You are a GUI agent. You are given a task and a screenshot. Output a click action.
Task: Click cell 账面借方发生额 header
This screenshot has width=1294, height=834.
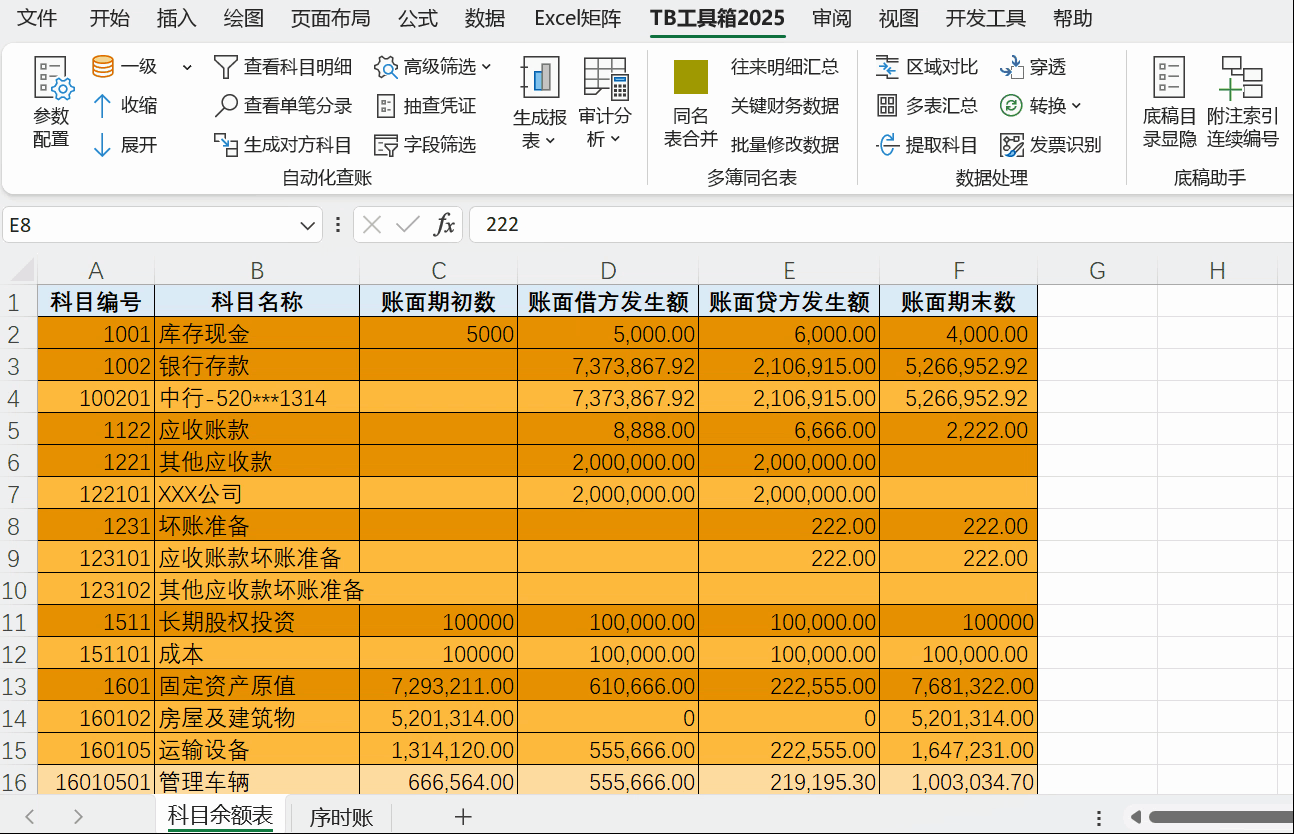coord(608,302)
